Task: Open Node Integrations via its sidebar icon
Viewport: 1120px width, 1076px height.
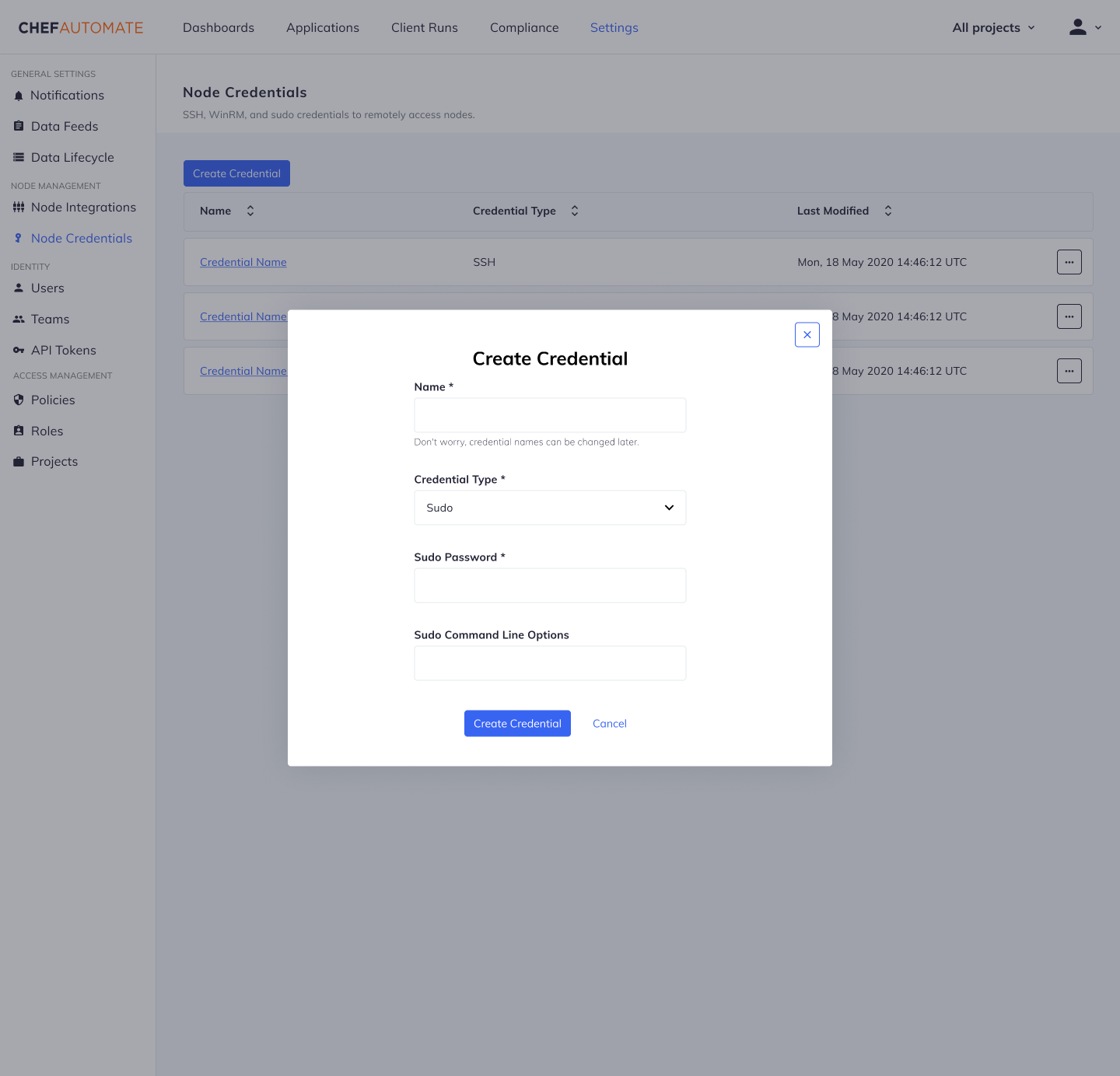Action: 19,207
